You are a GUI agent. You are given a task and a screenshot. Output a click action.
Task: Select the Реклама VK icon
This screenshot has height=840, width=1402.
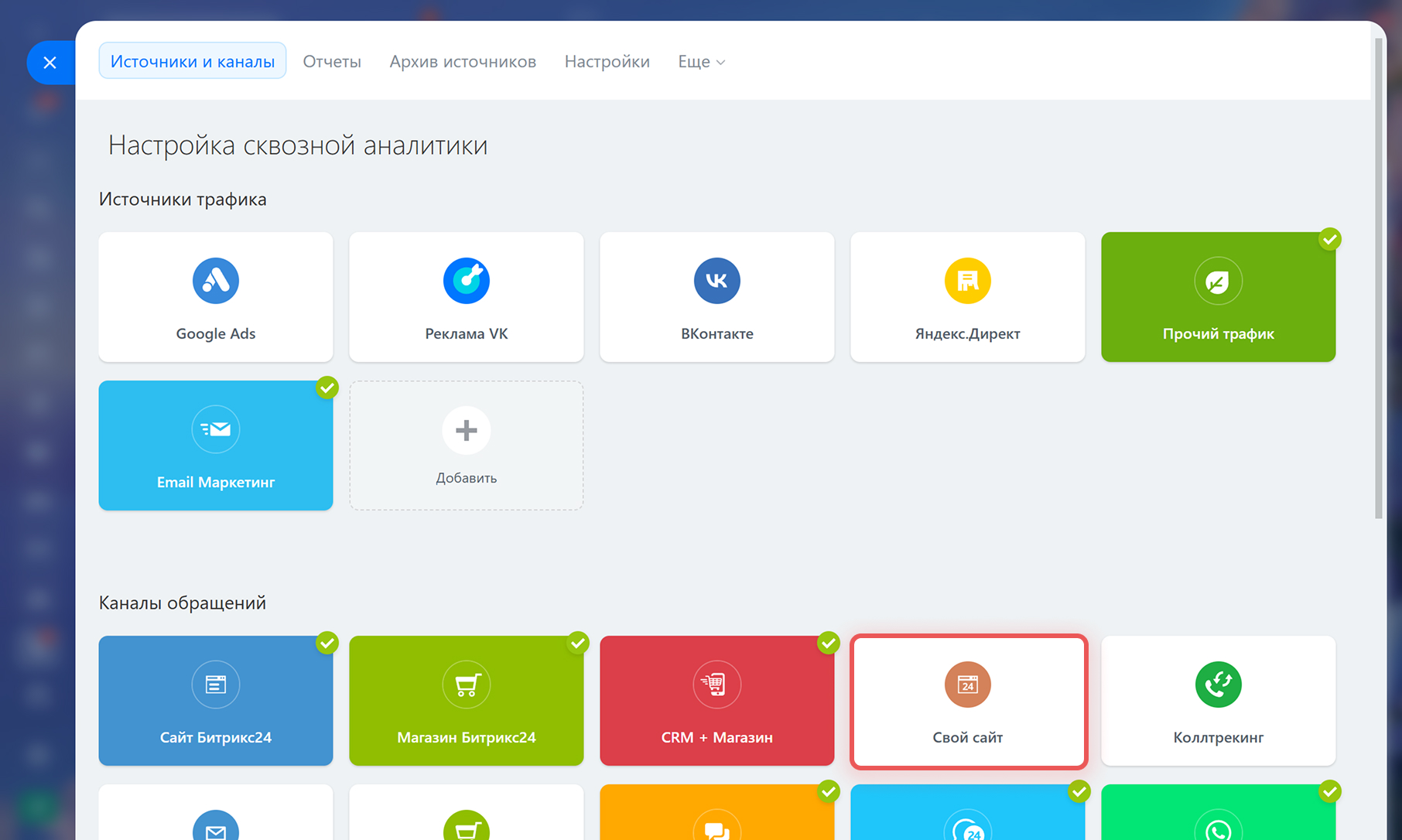(467, 281)
